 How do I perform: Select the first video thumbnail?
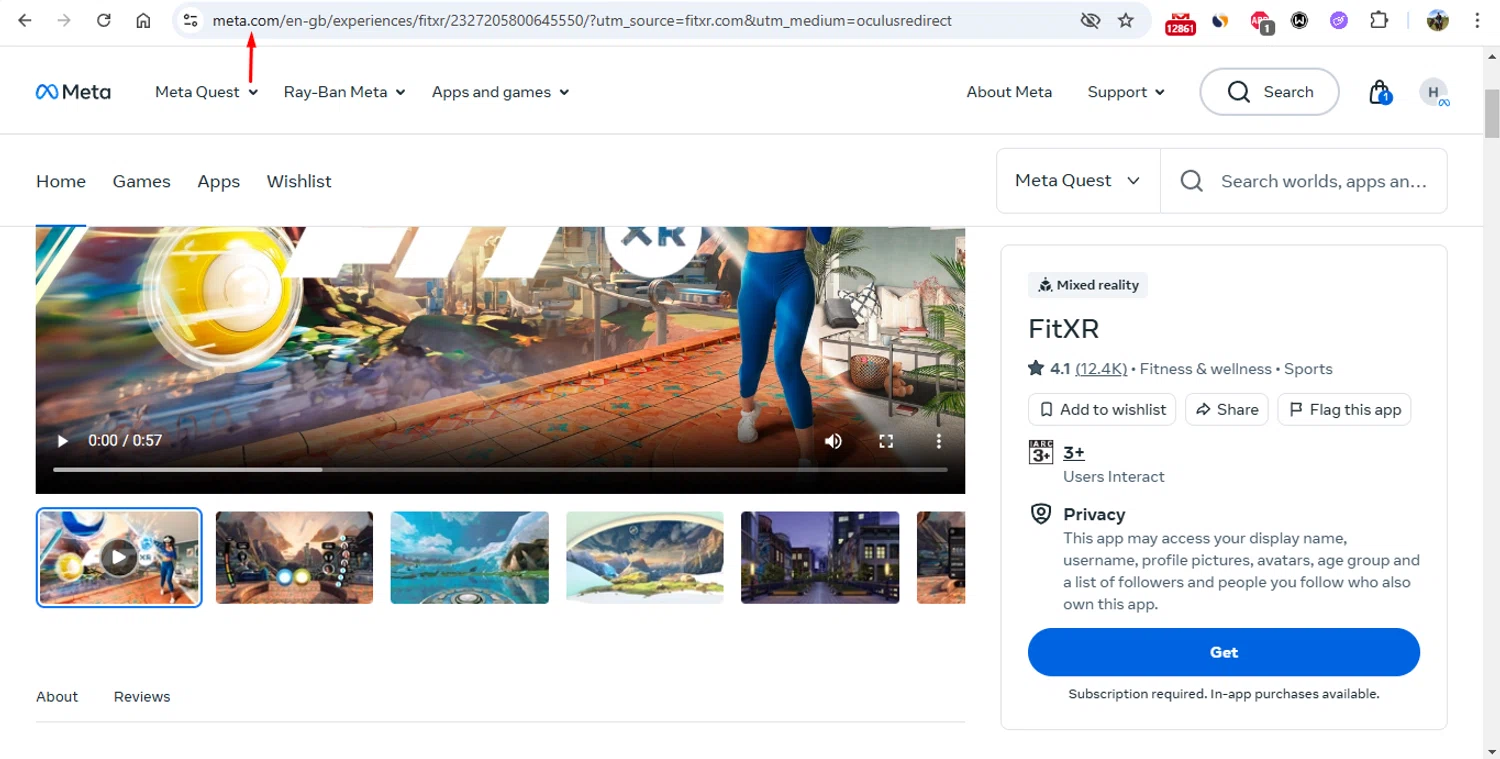[119, 557]
